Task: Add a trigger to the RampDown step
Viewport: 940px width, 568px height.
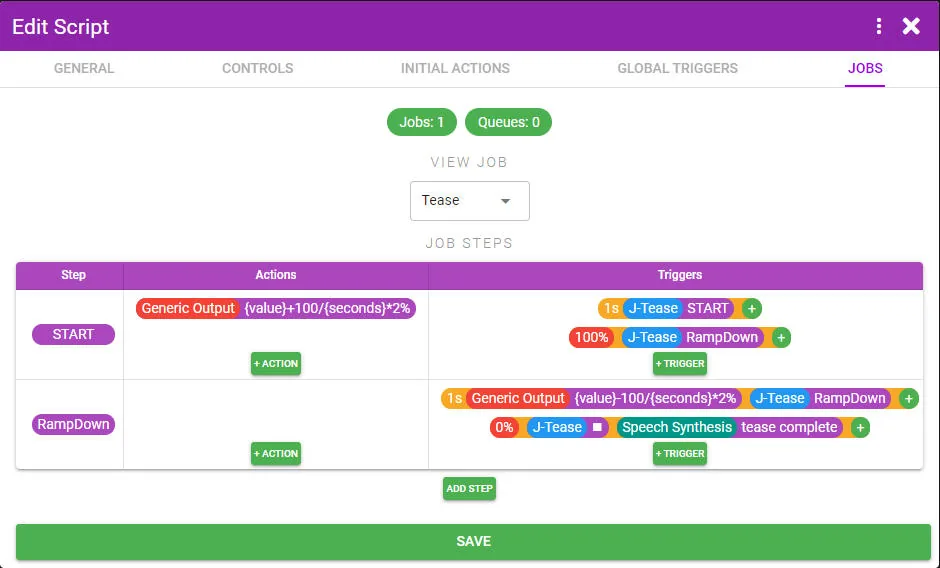Action: pos(680,453)
